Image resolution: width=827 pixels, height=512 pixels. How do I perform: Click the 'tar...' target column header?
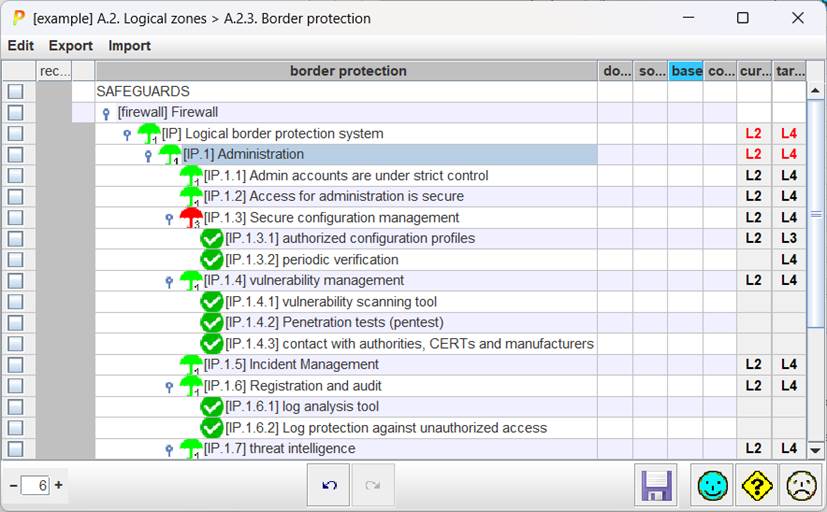[x=790, y=71]
